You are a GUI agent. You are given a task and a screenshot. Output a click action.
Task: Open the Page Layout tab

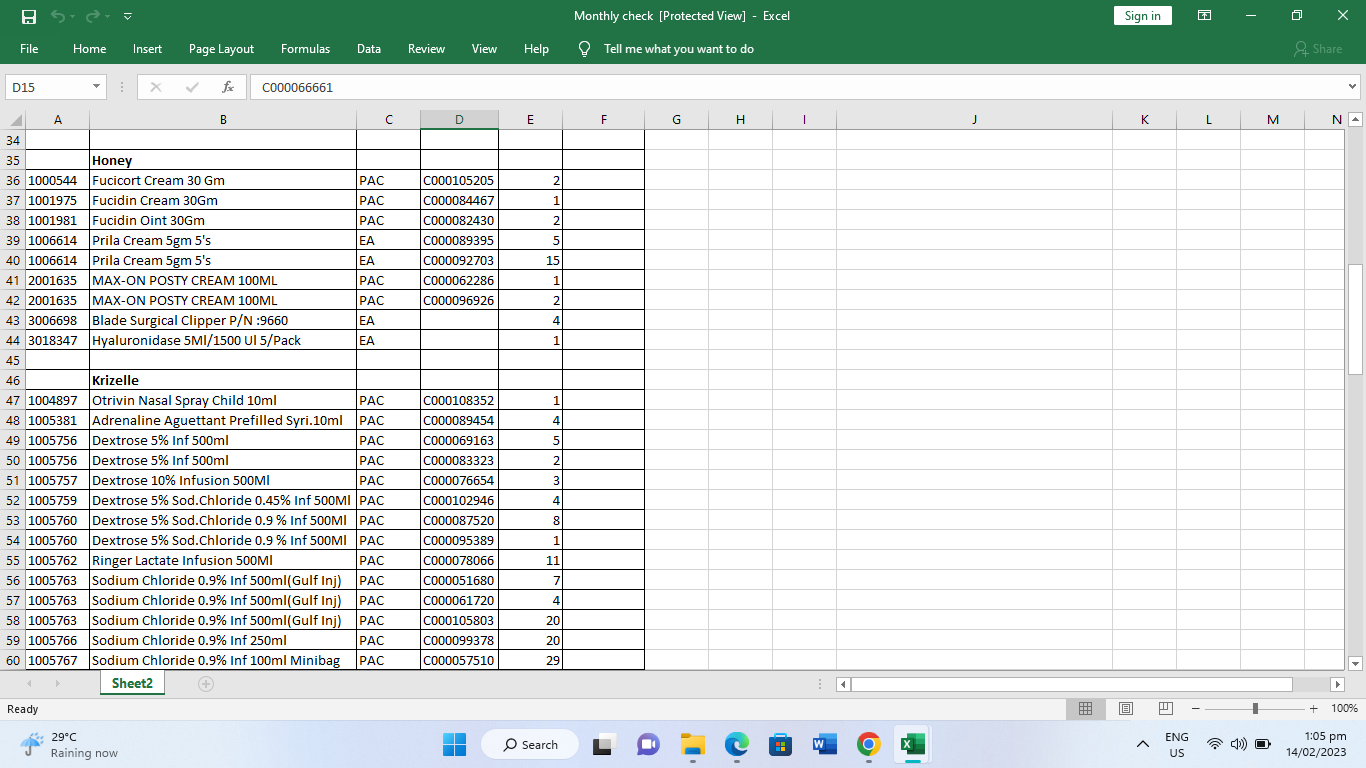(221, 49)
